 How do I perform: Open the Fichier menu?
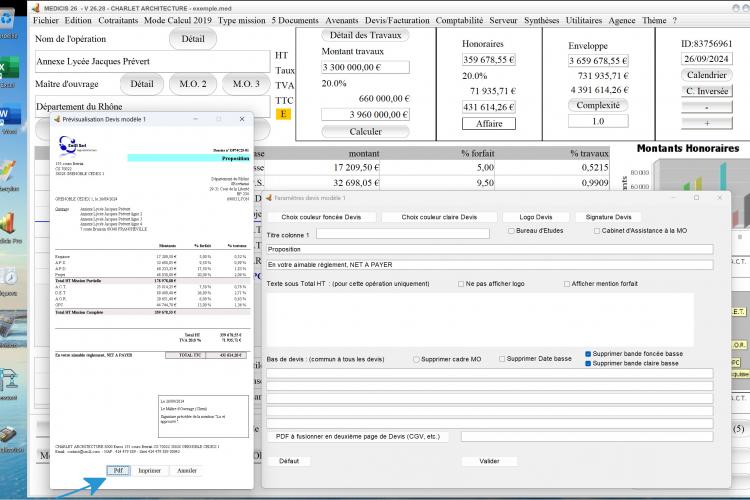coord(45,20)
